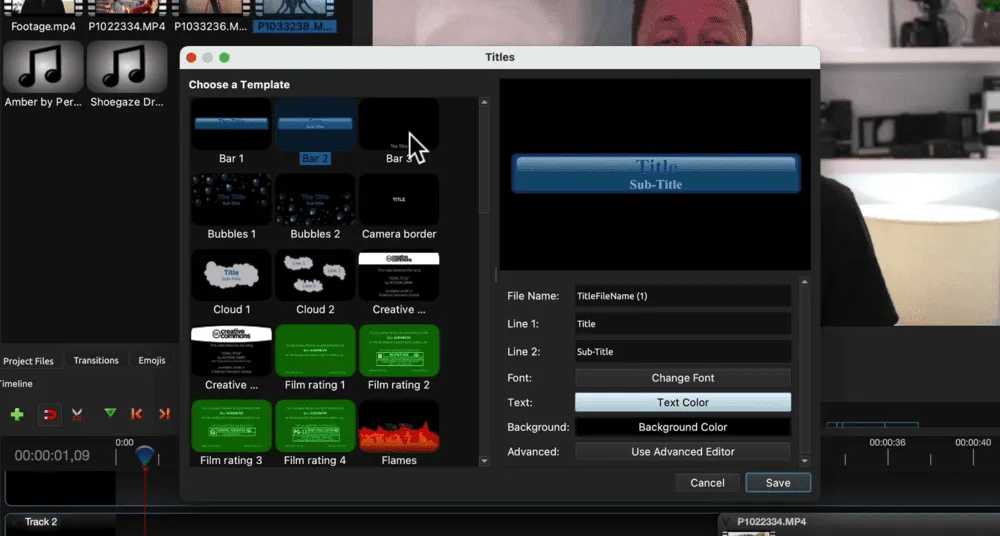This screenshot has height=536, width=1000.
Task: Select the Amber music file icon
Action: click(43, 67)
